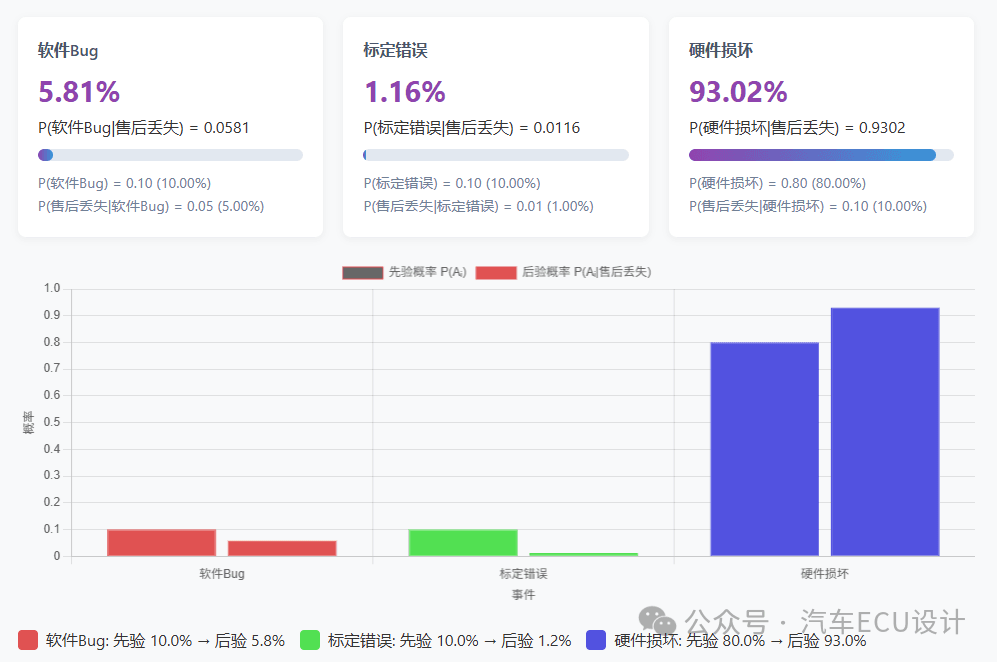Click the 5.81% value
The width and height of the screenshot is (997, 662).
pos(79,92)
